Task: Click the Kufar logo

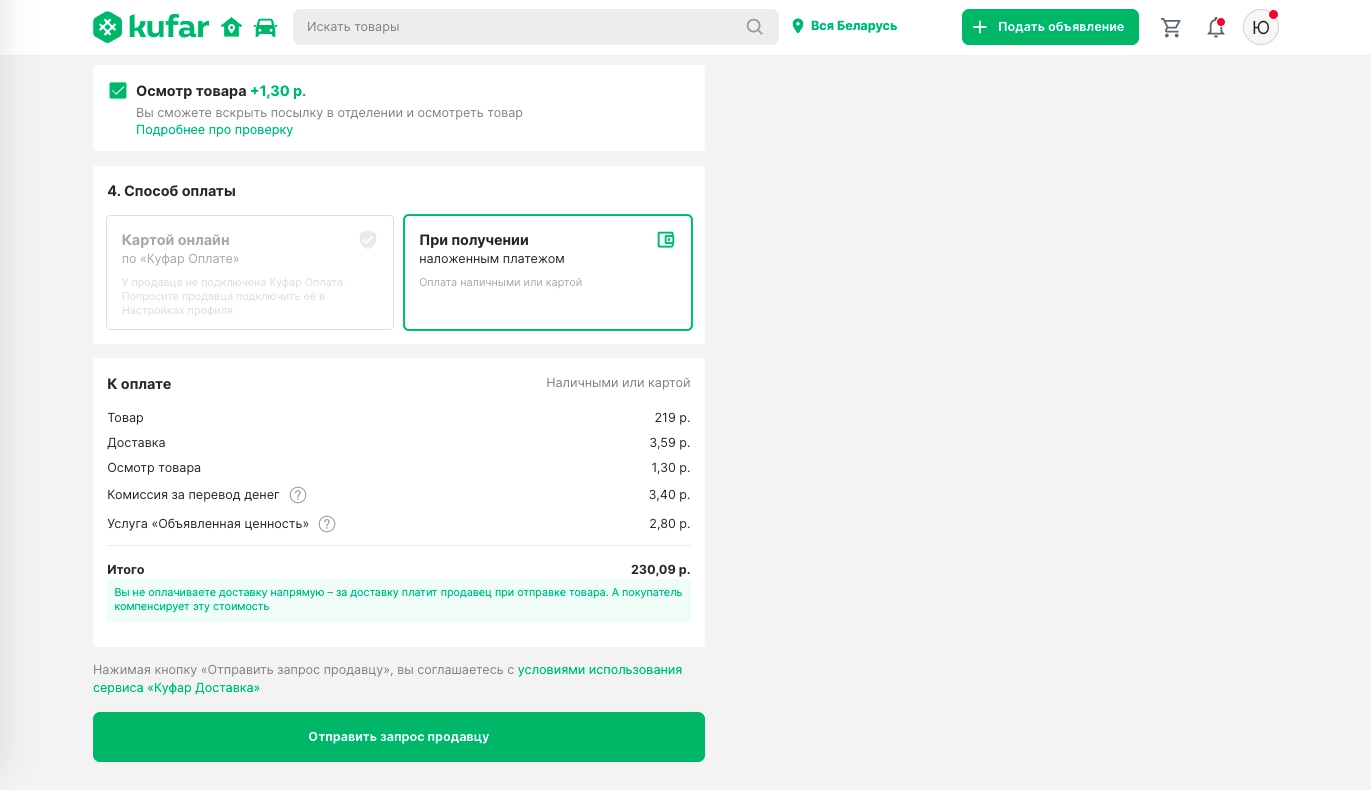Action: [x=150, y=27]
